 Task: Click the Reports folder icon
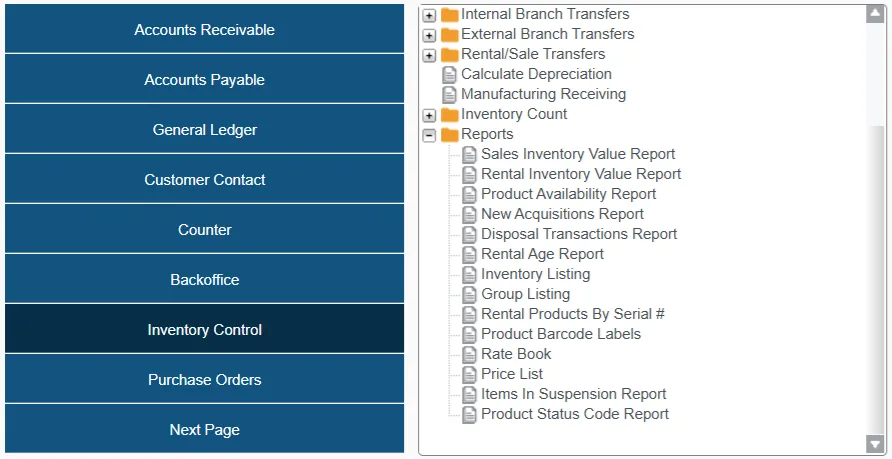[449, 135]
